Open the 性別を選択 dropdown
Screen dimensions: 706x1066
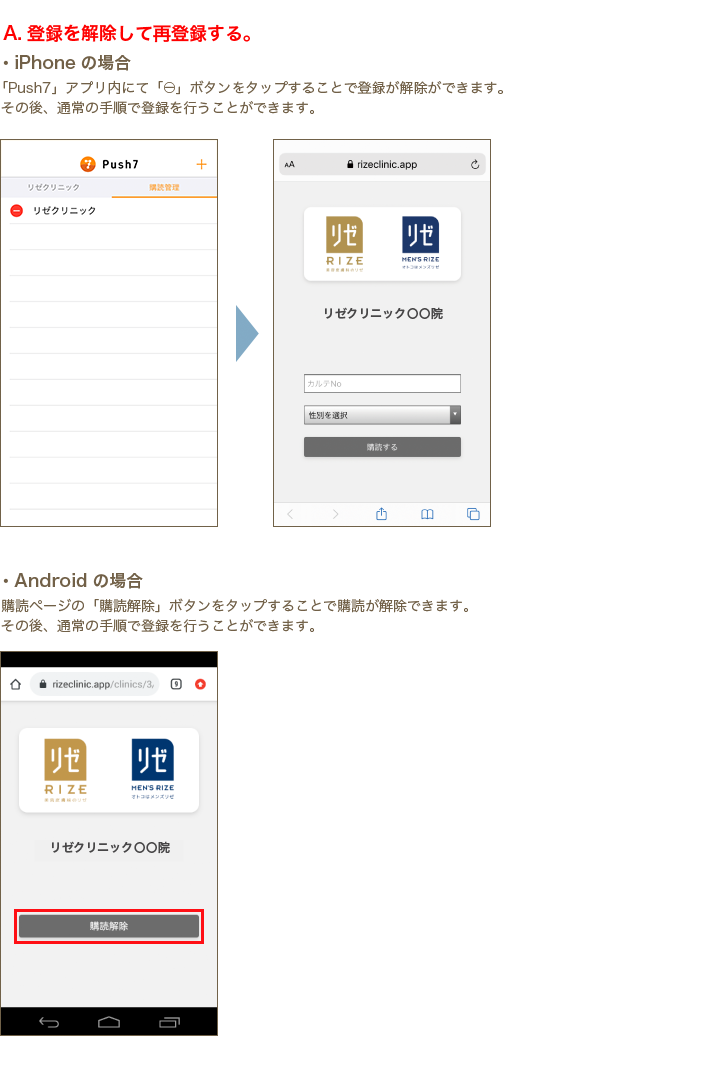click(x=382, y=415)
